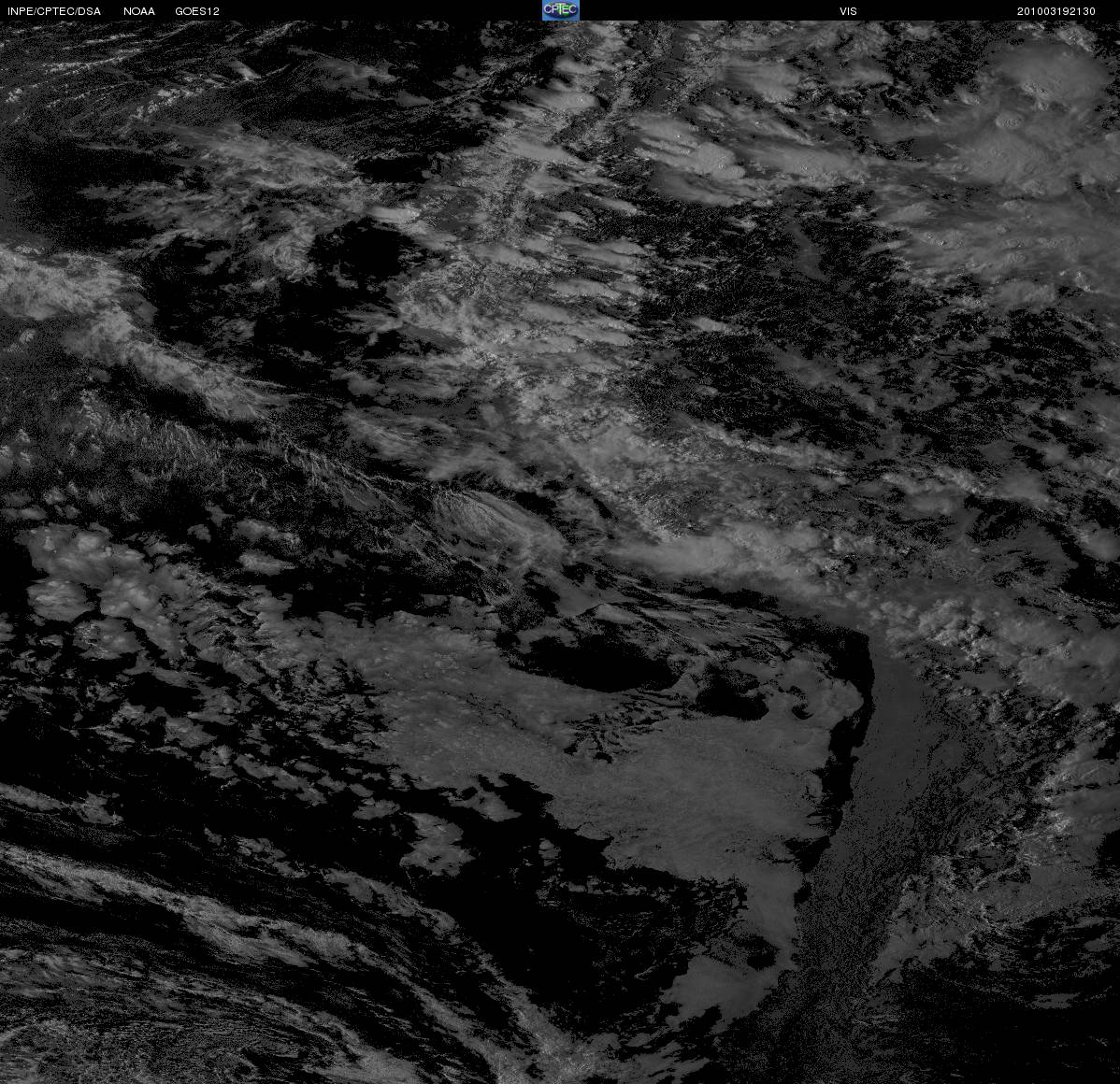This screenshot has height=1084, width=1120.
Task: Click the 201003192130 timestamp
Action: point(1055,11)
